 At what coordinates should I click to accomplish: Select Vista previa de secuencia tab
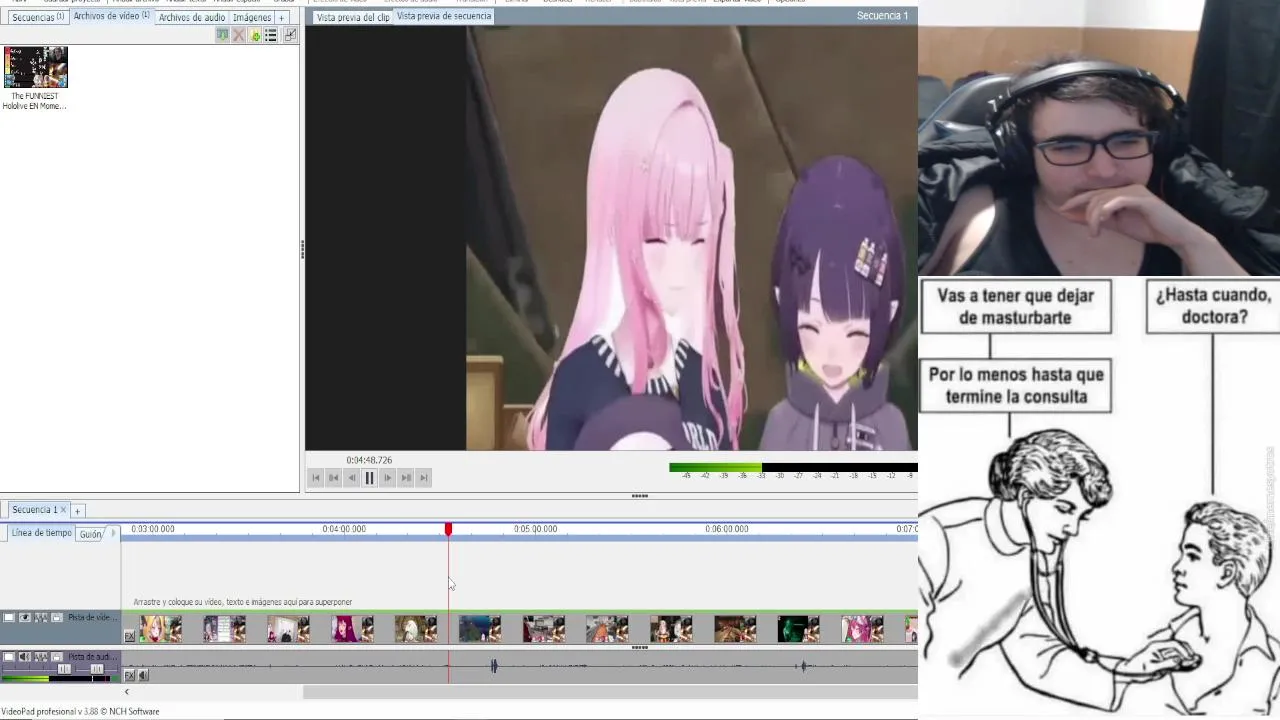coord(444,16)
